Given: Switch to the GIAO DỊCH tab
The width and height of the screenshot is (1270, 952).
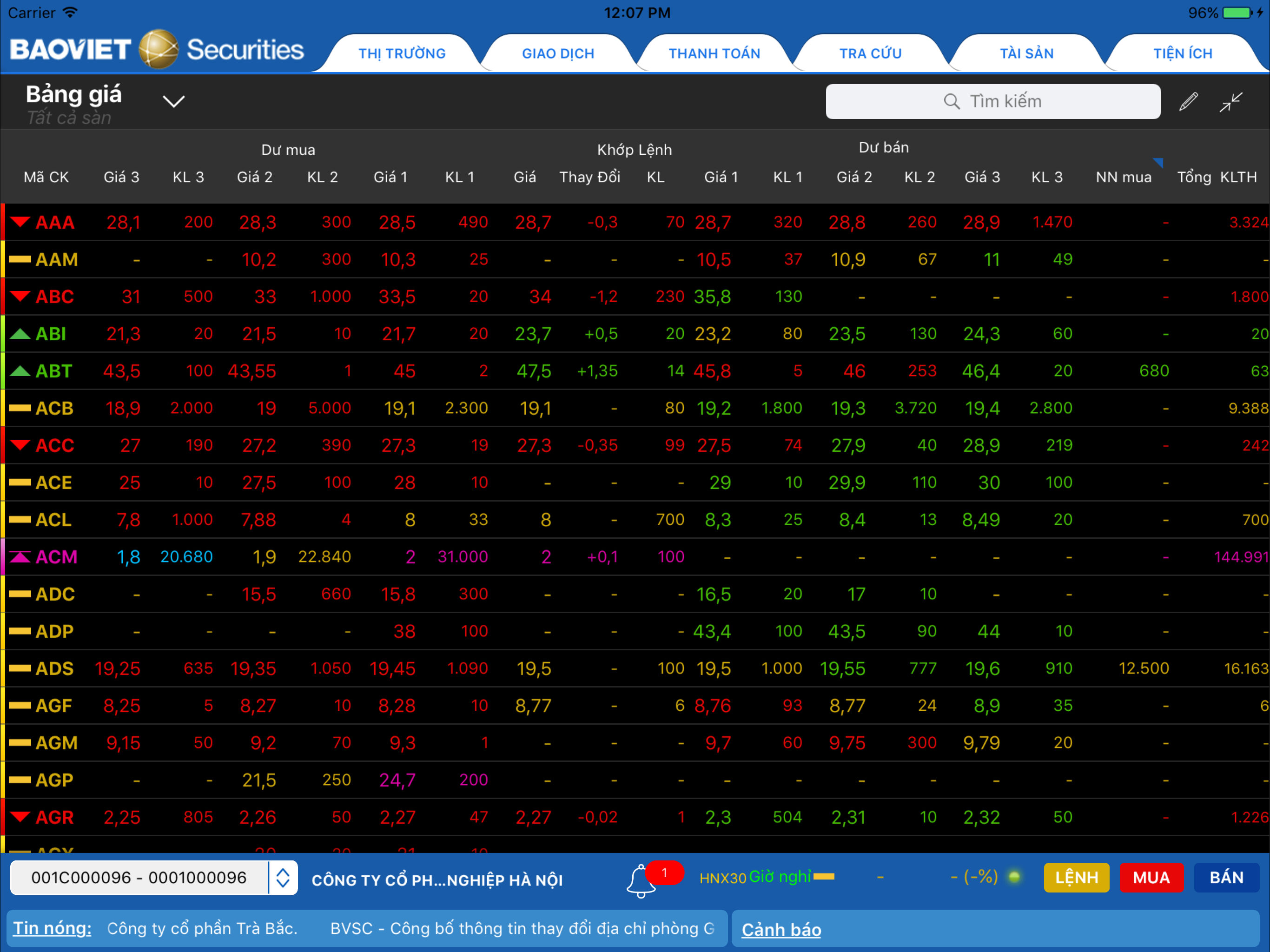Looking at the screenshot, I should point(557,53).
